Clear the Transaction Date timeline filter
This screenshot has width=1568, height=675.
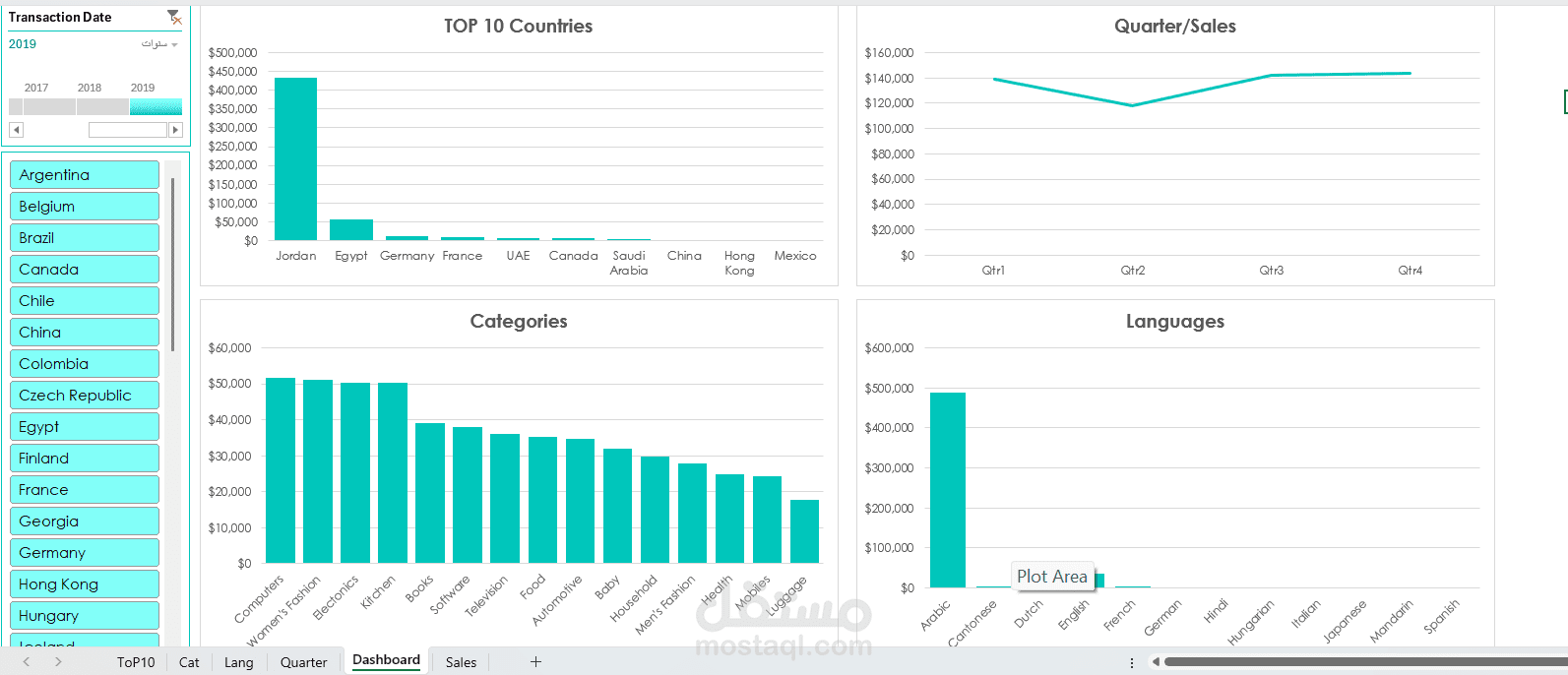pyautogui.click(x=174, y=17)
